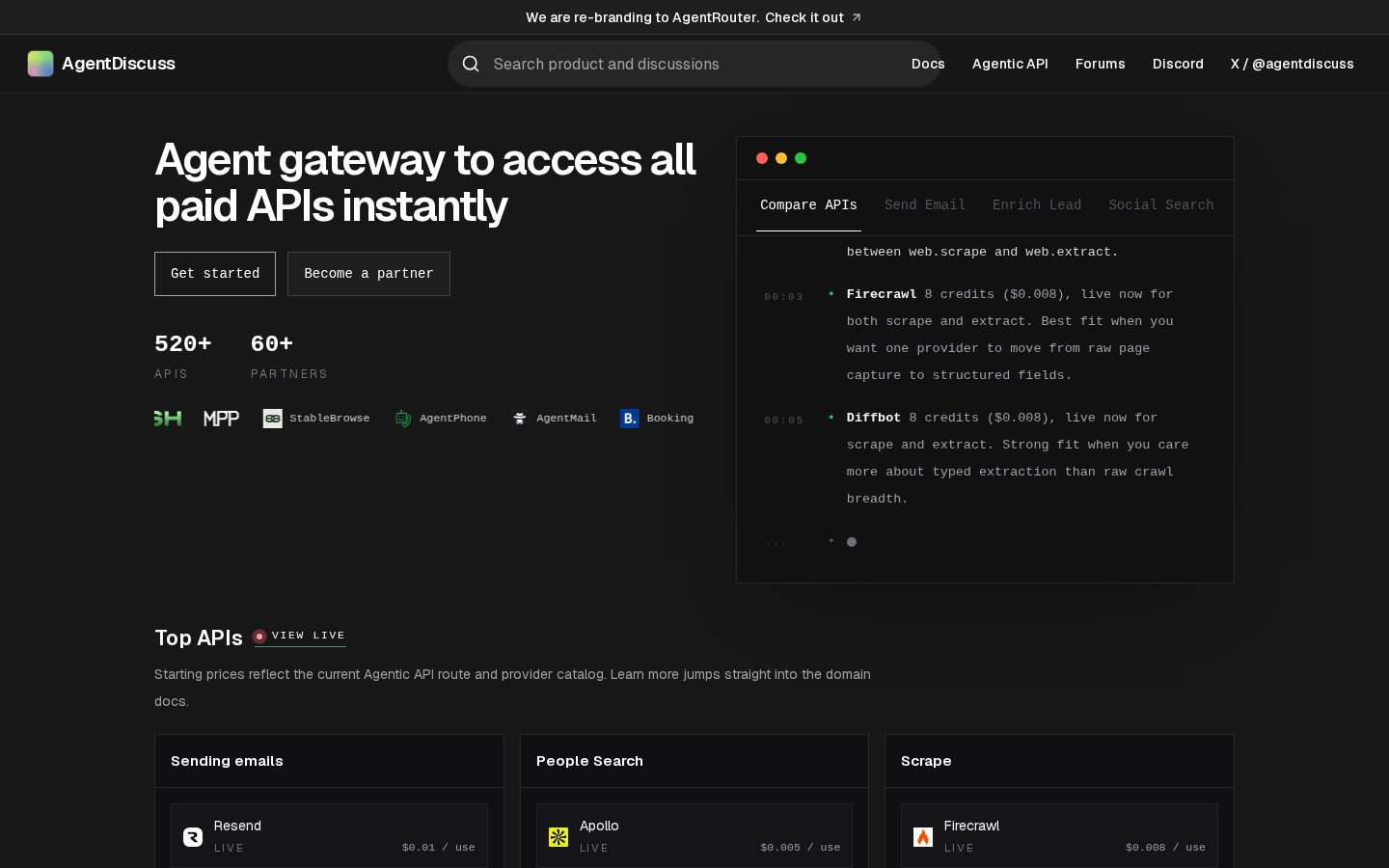Open the Agentic API nav link
Screen dimensions: 1389x868
click(x=1010, y=64)
